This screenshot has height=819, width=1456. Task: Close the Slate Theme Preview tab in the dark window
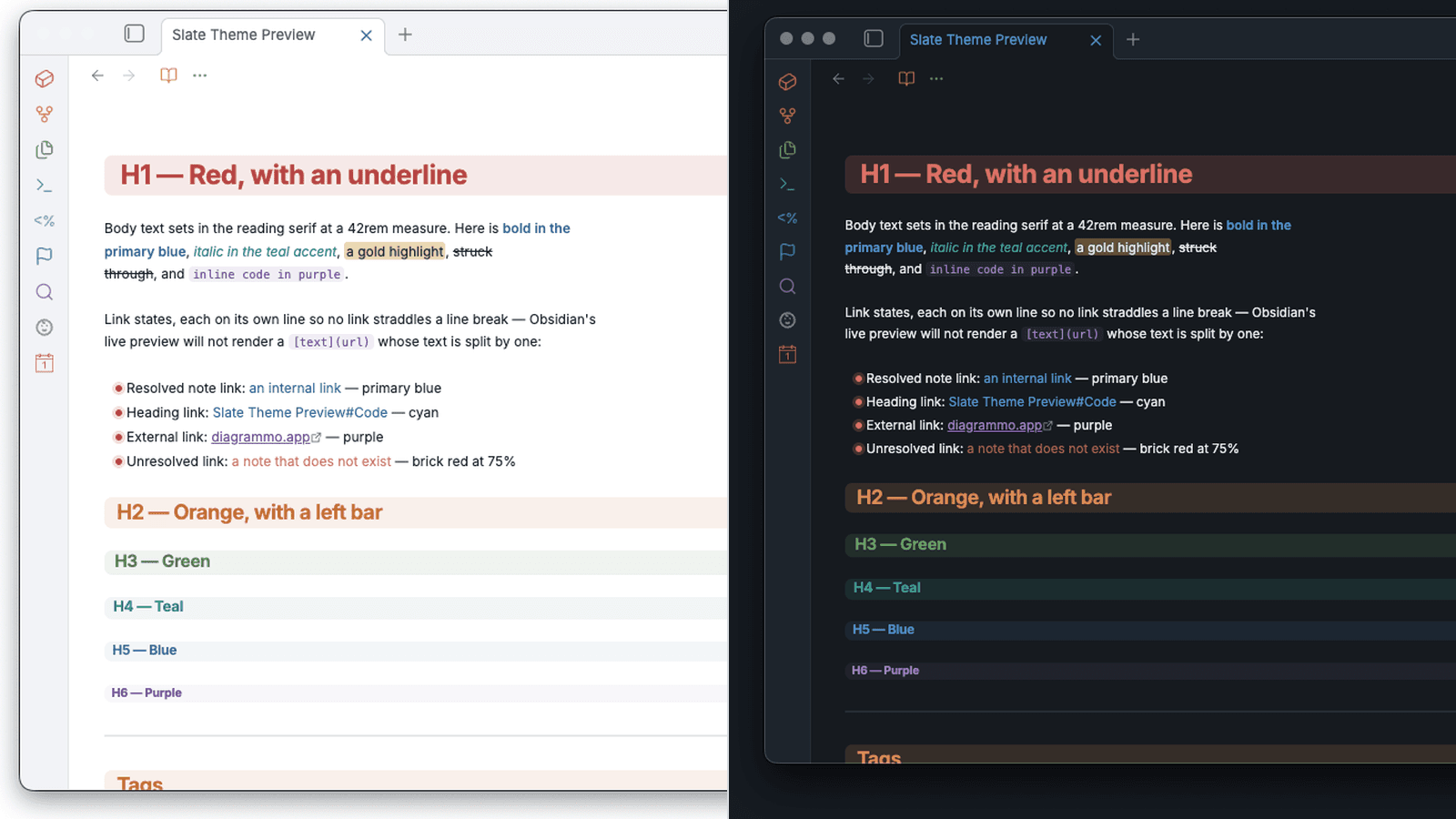[x=1096, y=40]
